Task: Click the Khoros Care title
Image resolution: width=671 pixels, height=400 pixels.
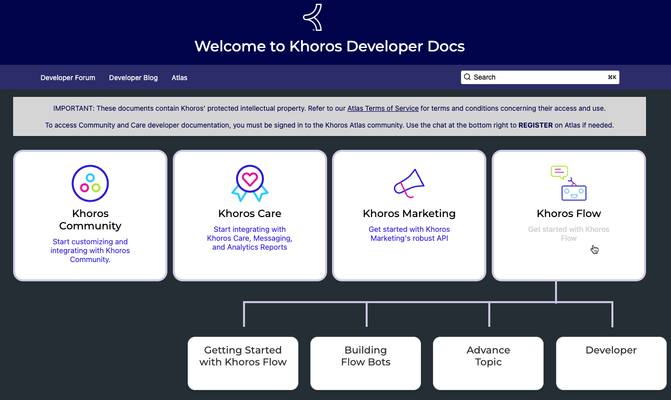Action: pos(249,213)
